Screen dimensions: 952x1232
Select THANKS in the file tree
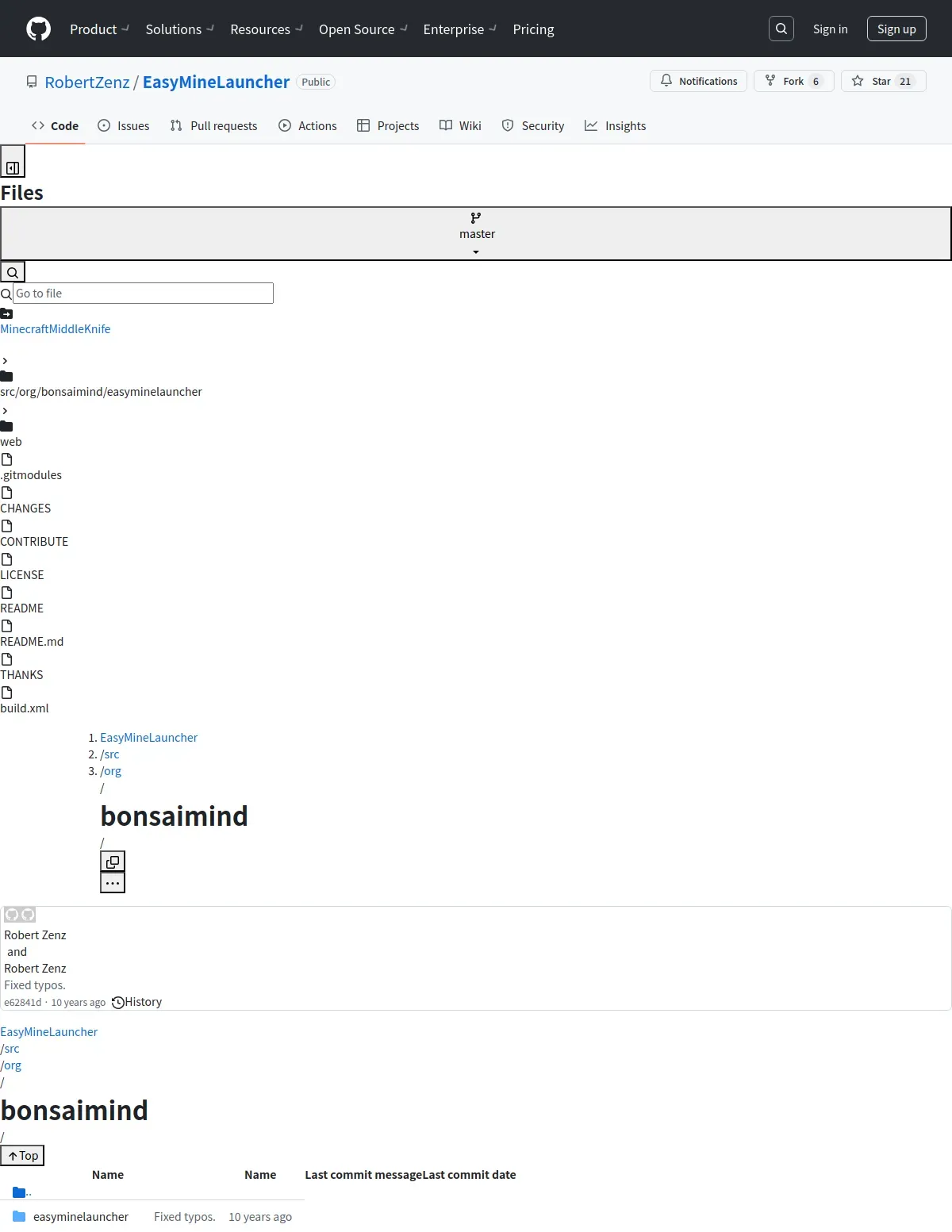pos(21,675)
